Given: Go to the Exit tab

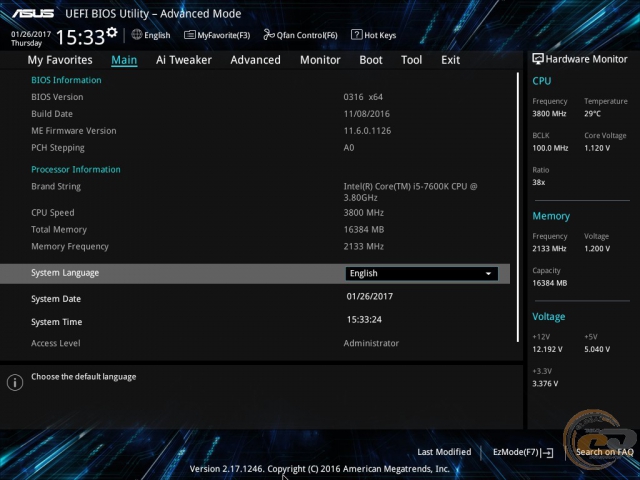Looking at the screenshot, I should [x=450, y=60].
